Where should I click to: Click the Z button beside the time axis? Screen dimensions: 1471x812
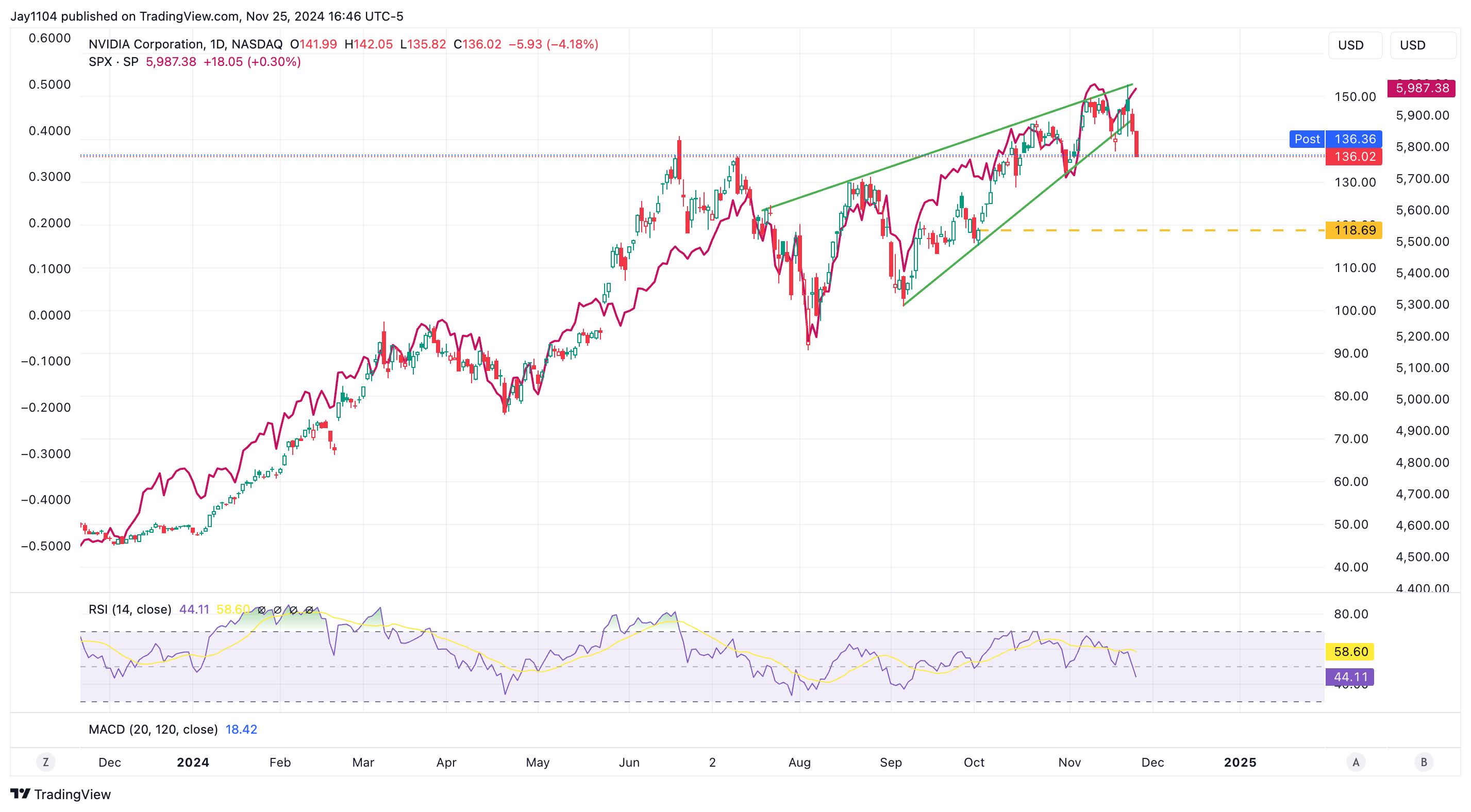click(x=46, y=762)
